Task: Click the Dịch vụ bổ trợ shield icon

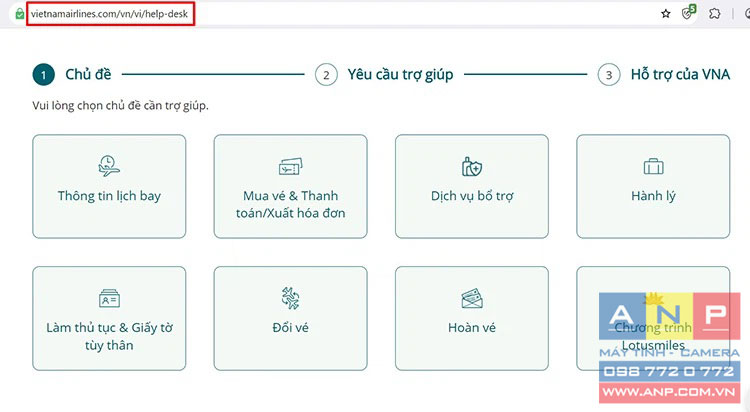Action: click(472, 167)
